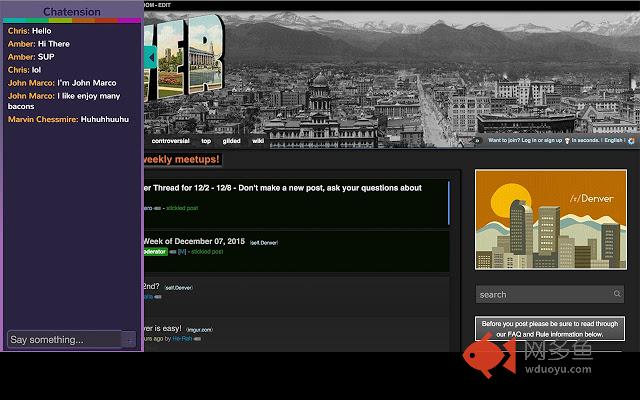Click the /r/Denver skyline sidebar image
Viewport: 640px width, 400px height.
[551, 220]
